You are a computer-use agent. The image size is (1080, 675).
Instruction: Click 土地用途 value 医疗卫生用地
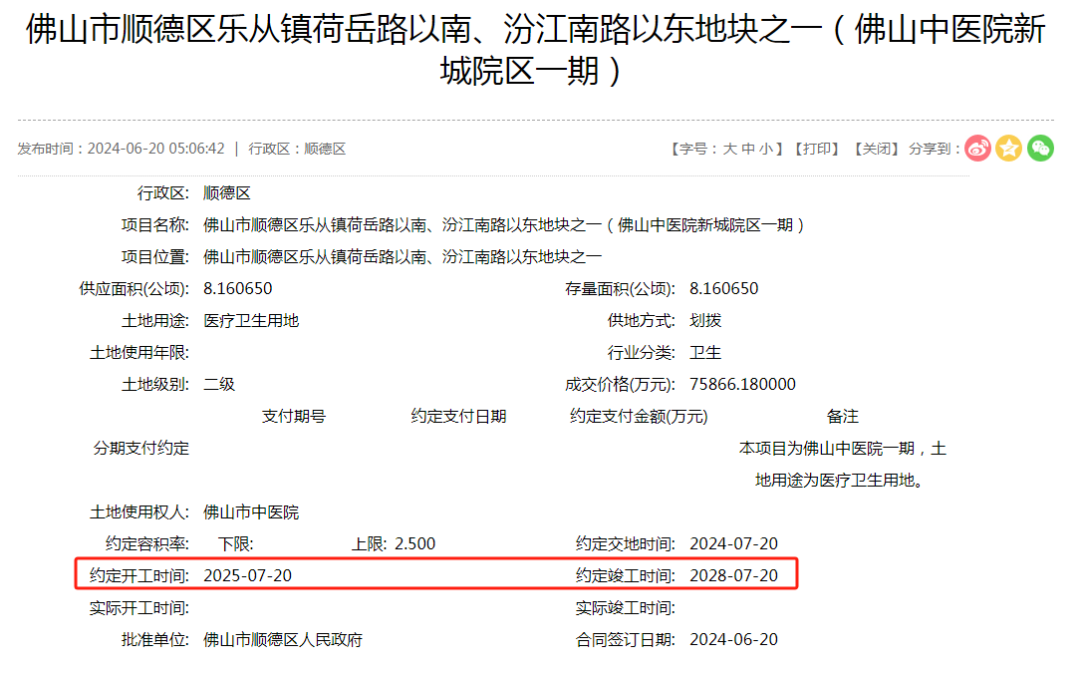(251, 320)
